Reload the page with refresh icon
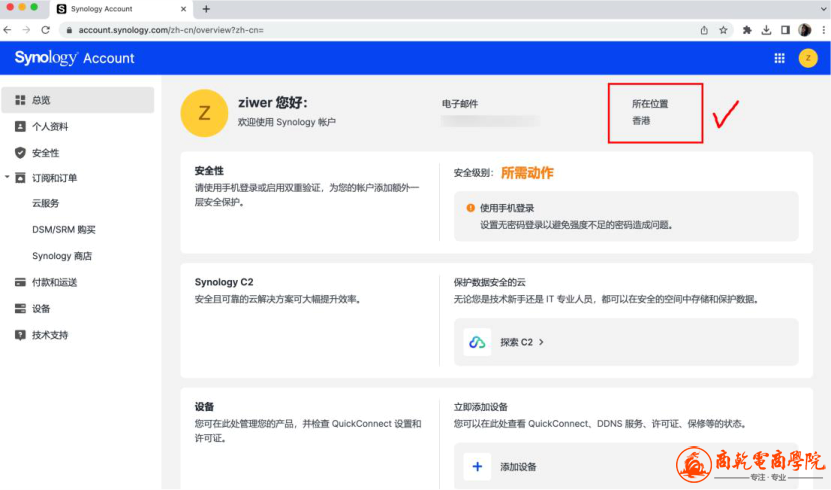Viewport: 831px width, 490px height. 46,30
